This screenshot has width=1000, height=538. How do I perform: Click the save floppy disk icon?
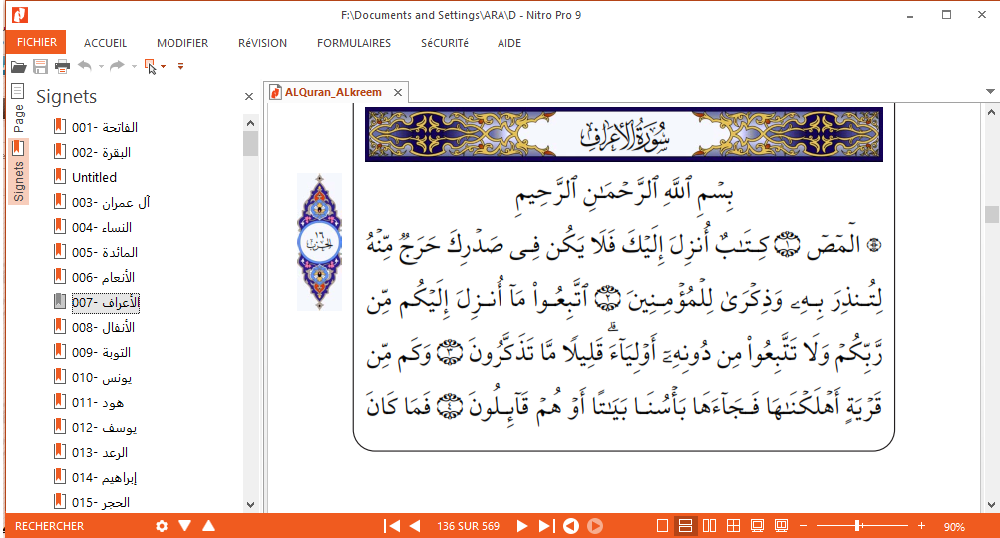[41, 66]
